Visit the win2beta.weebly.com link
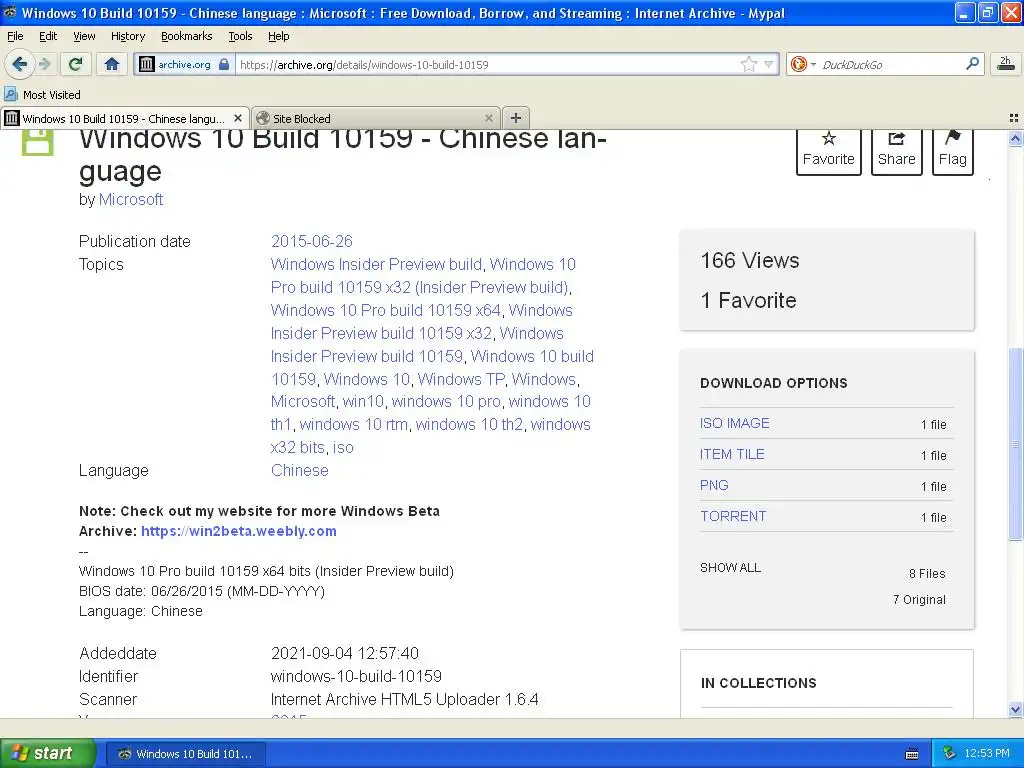 pyautogui.click(x=238, y=531)
